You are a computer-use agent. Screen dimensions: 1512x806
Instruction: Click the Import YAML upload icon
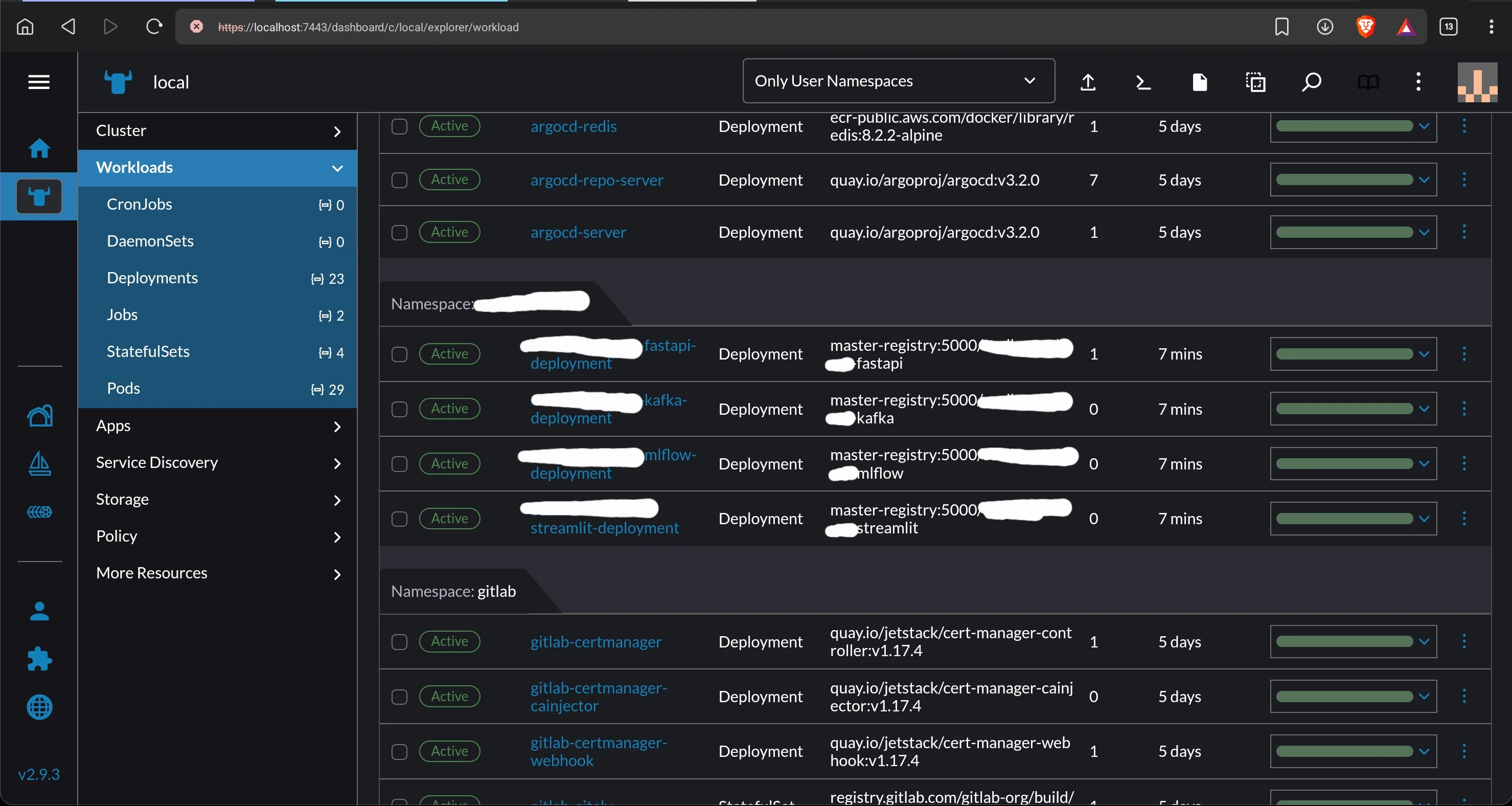1088,82
